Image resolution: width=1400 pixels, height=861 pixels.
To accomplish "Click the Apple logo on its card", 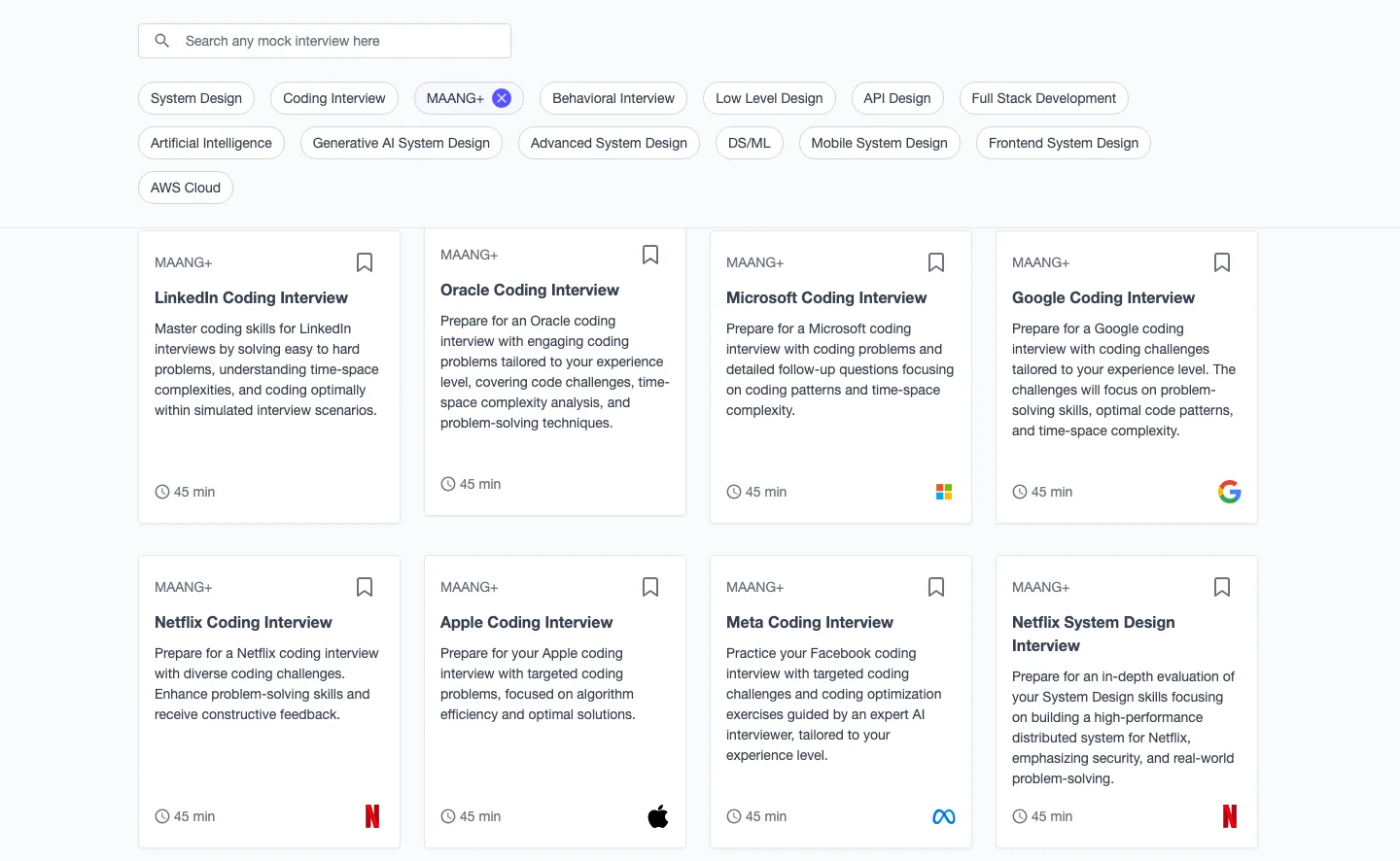I will [x=658, y=816].
